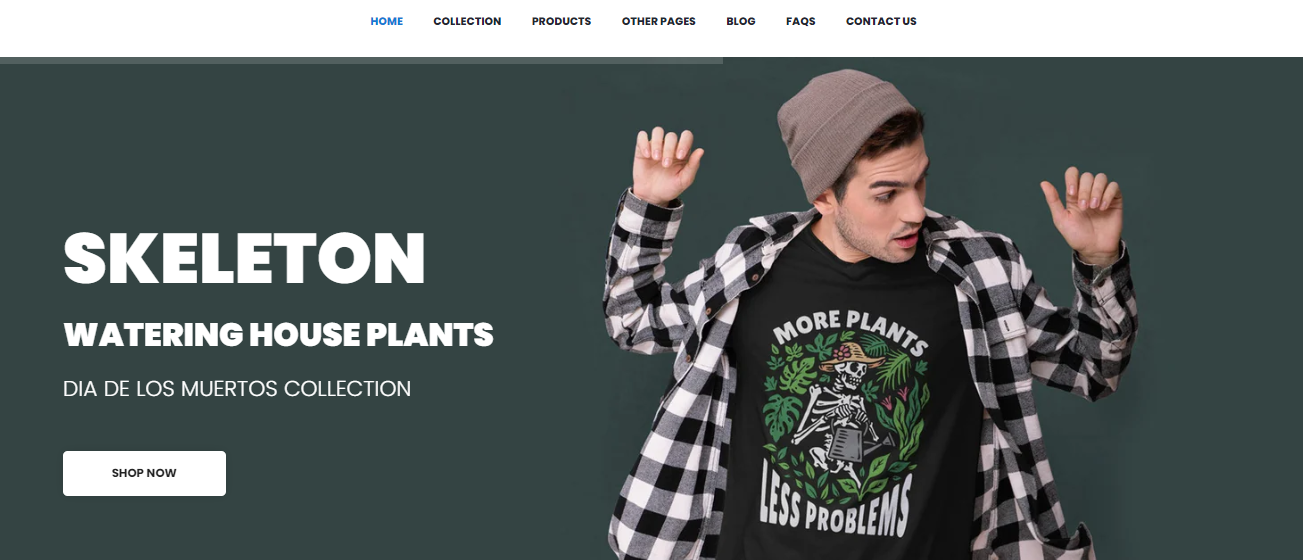Screen dimensions: 1303x560
Task: Expand the OTHER PAGES menu
Action: (x=658, y=21)
